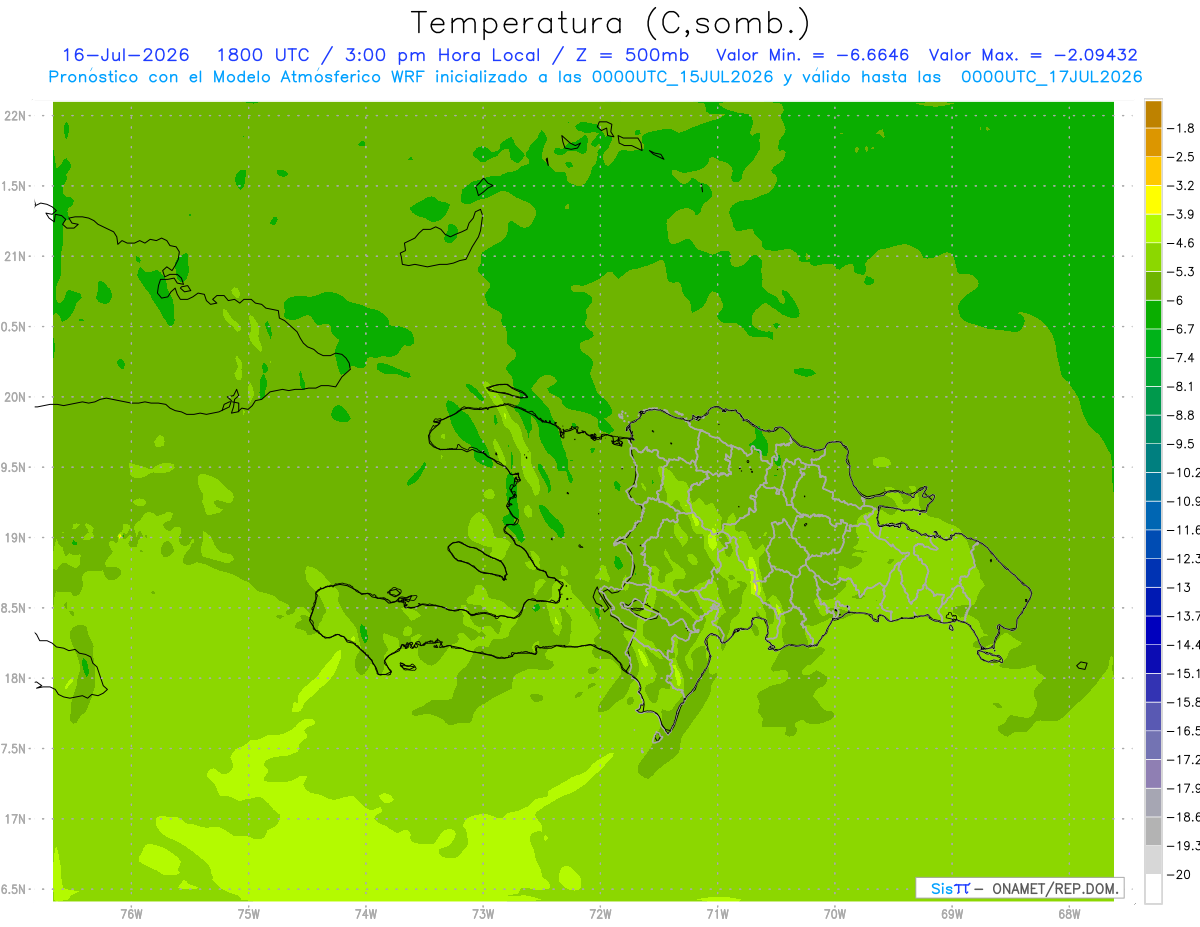Click the '-4.6' colorbar label

(x=1182, y=243)
